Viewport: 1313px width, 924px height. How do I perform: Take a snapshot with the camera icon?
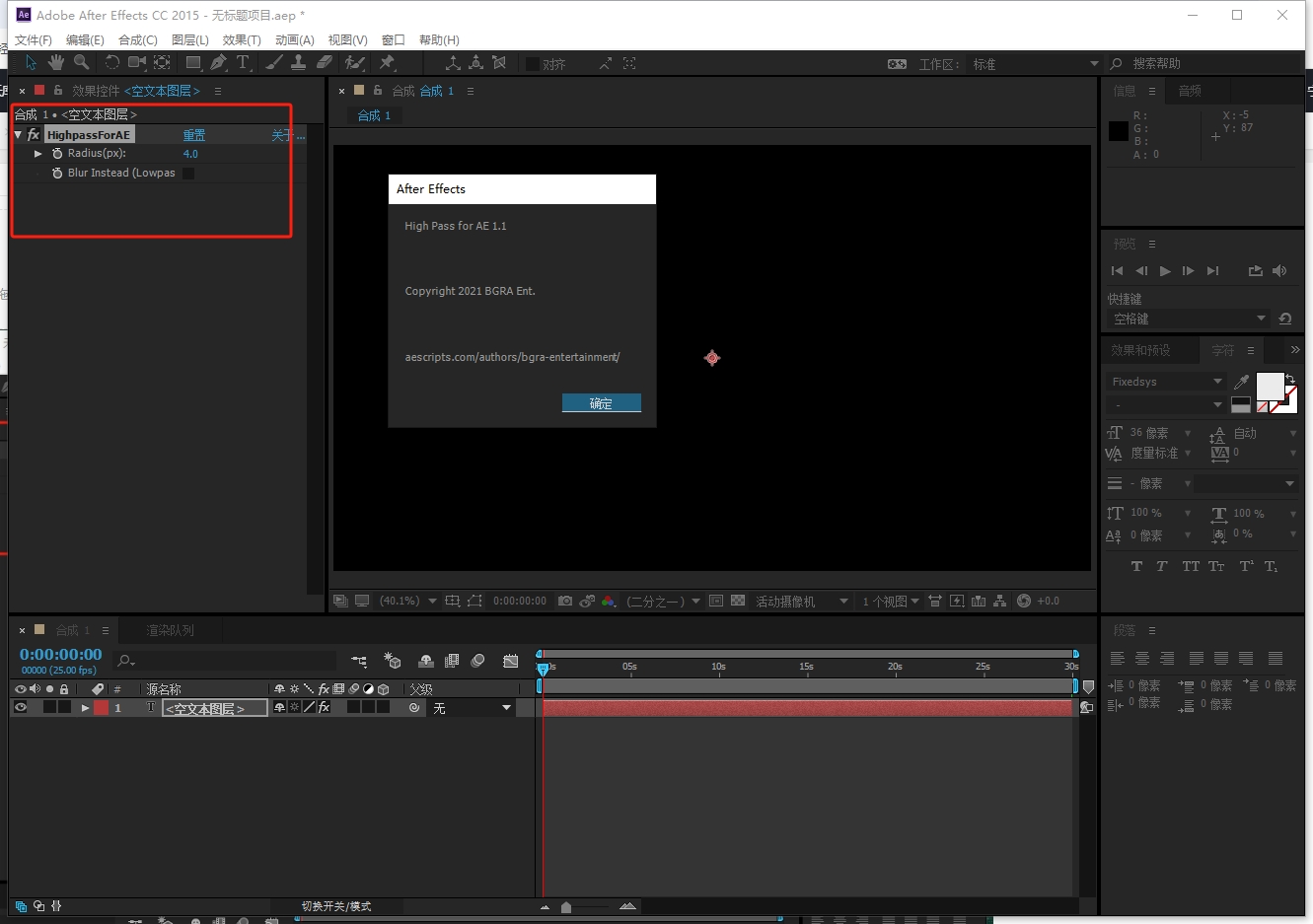tap(565, 601)
